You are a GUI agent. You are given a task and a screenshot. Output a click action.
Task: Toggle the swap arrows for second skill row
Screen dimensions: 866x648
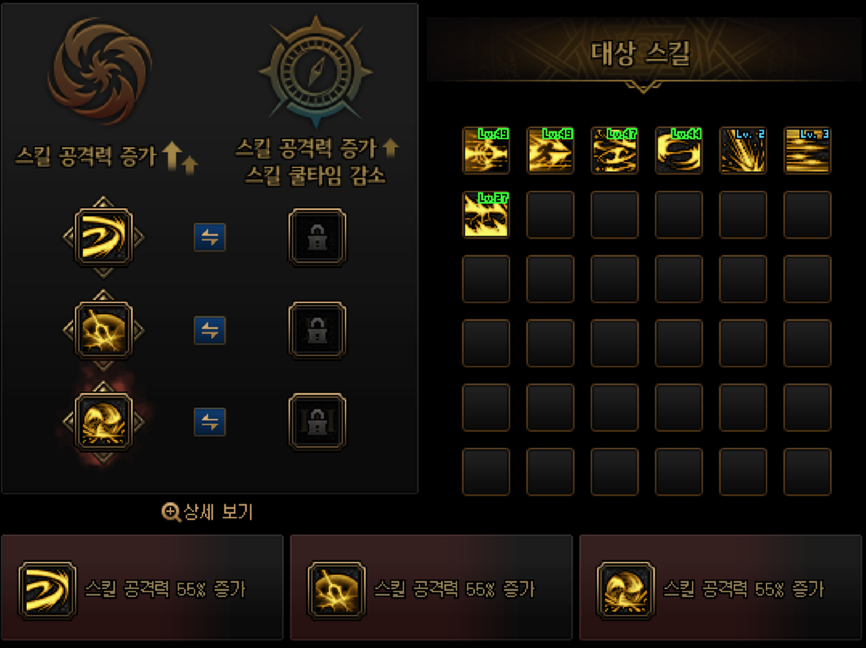210,330
